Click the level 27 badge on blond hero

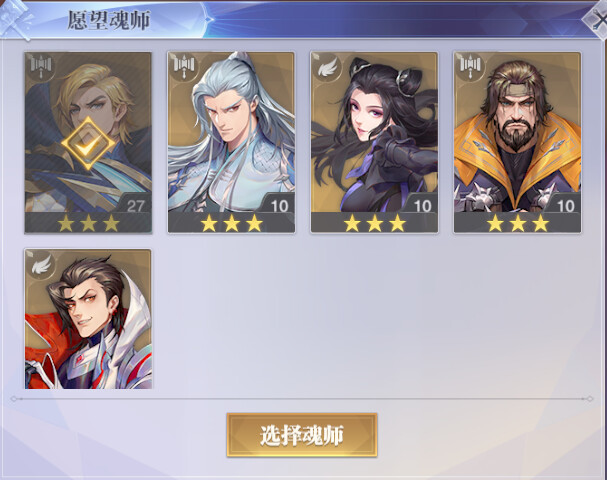(x=134, y=205)
